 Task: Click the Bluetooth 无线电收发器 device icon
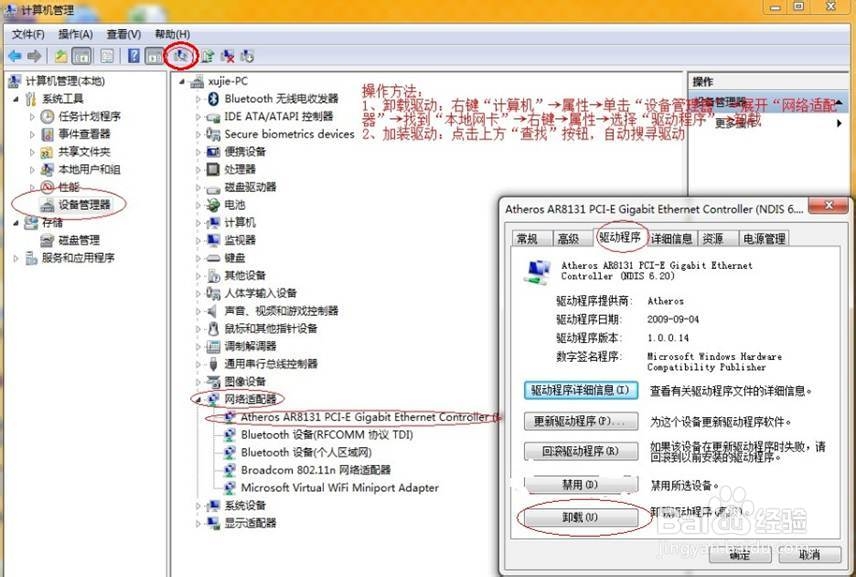(x=213, y=99)
